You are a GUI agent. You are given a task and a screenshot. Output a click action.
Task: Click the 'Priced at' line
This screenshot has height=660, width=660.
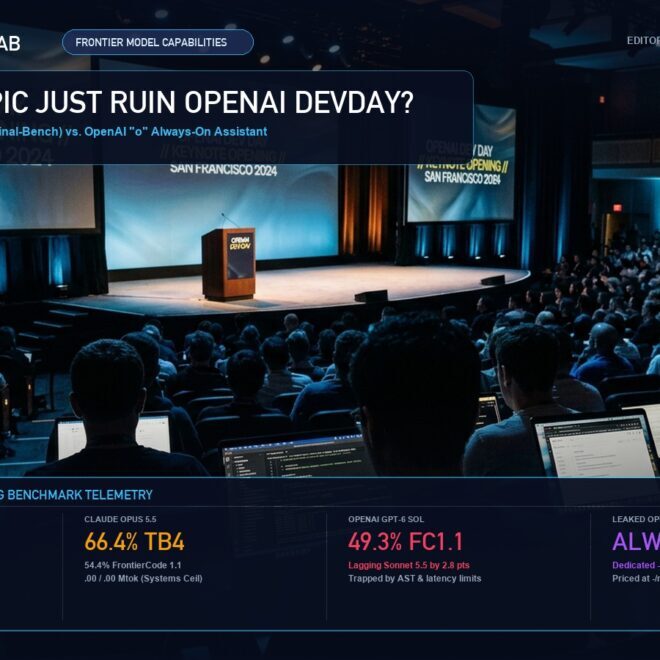(636, 579)
